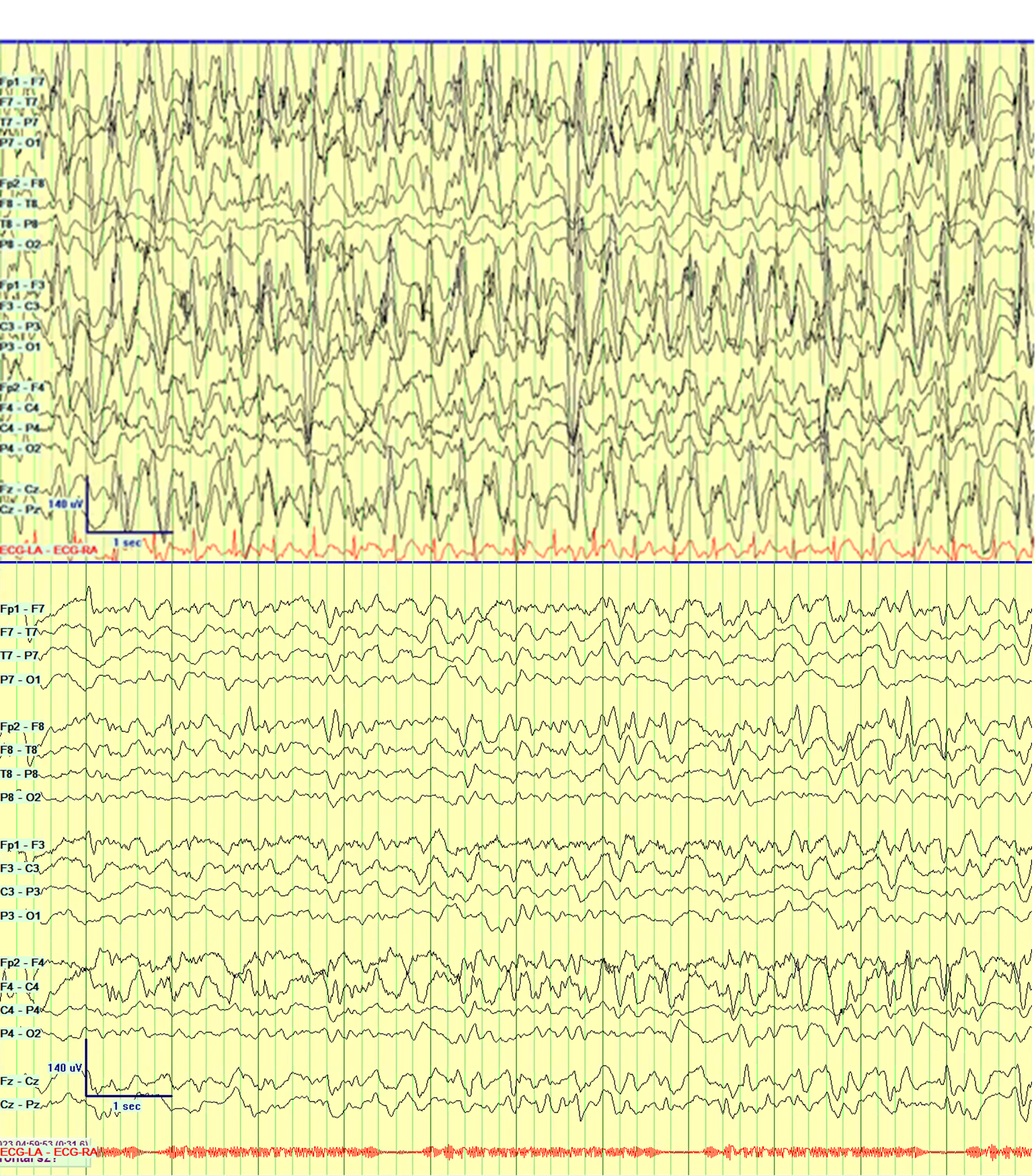
Task: Click the T7 - P7 label in lower panel
Action: pyautogui.click(x=19, y=655)
